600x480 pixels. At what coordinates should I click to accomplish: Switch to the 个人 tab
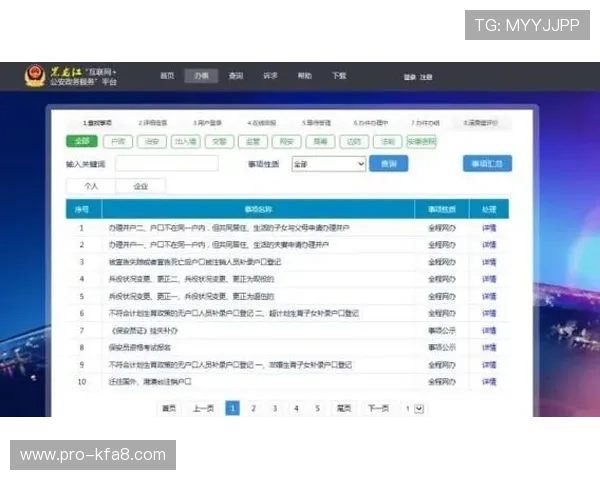click(91, 186)
